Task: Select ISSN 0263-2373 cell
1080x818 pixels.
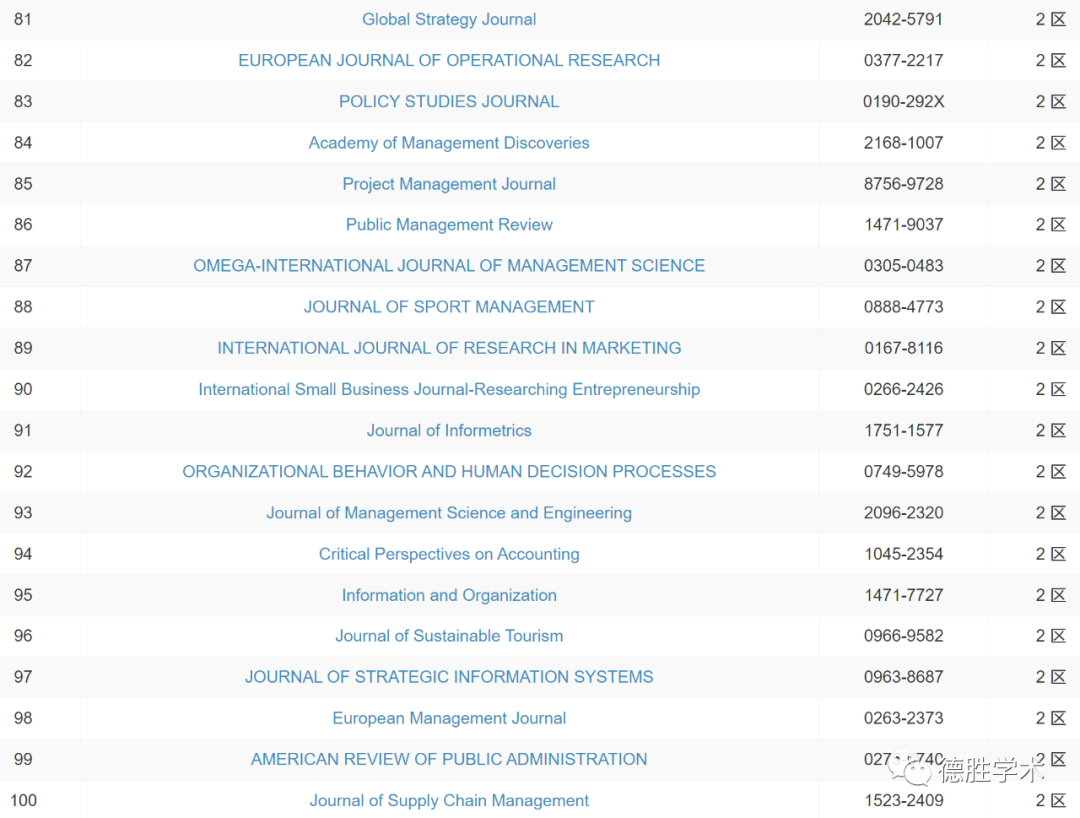Action: pyautogui.click(x=903, y=718)
